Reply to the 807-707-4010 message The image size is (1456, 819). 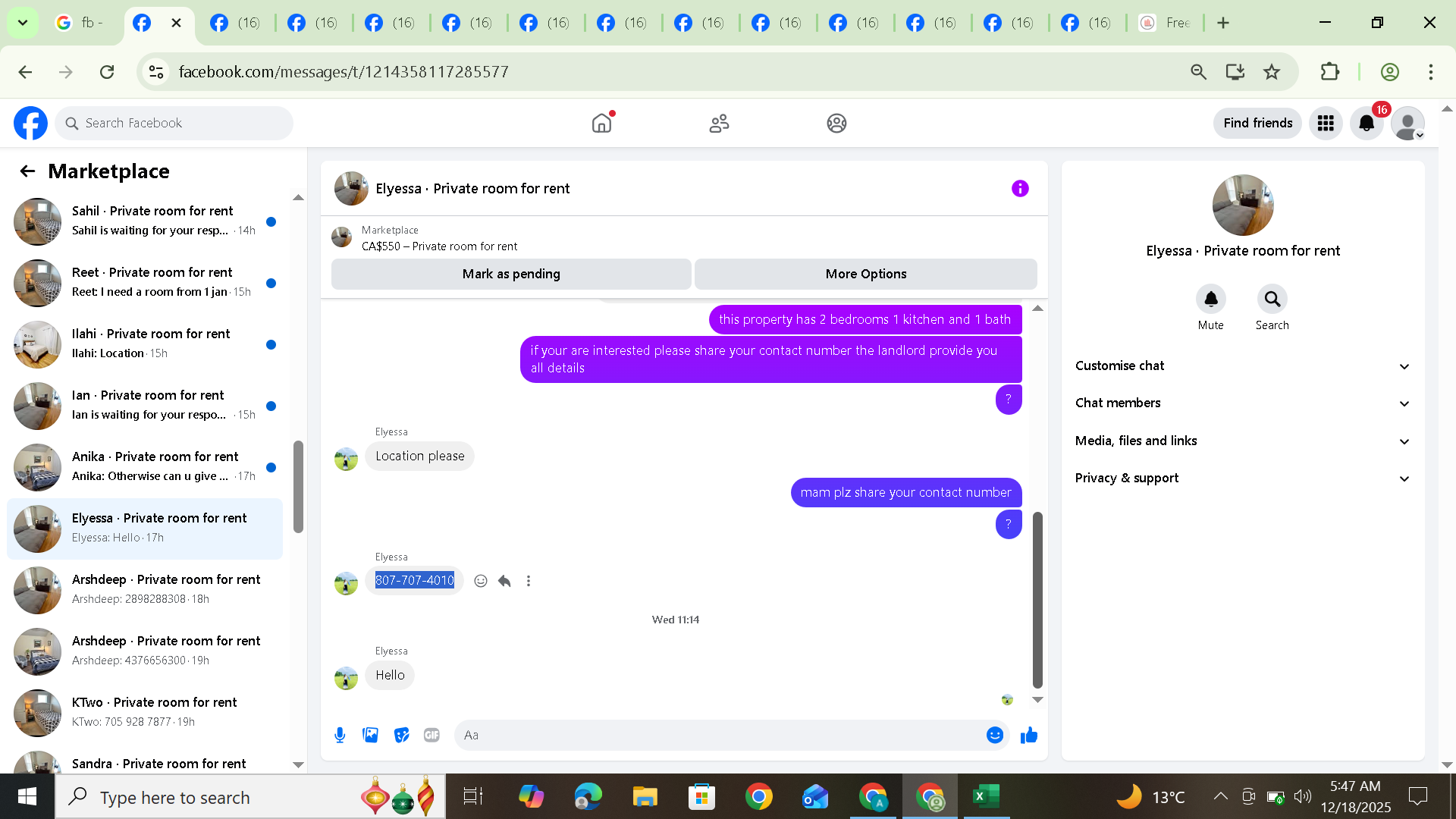pos(504,581)
